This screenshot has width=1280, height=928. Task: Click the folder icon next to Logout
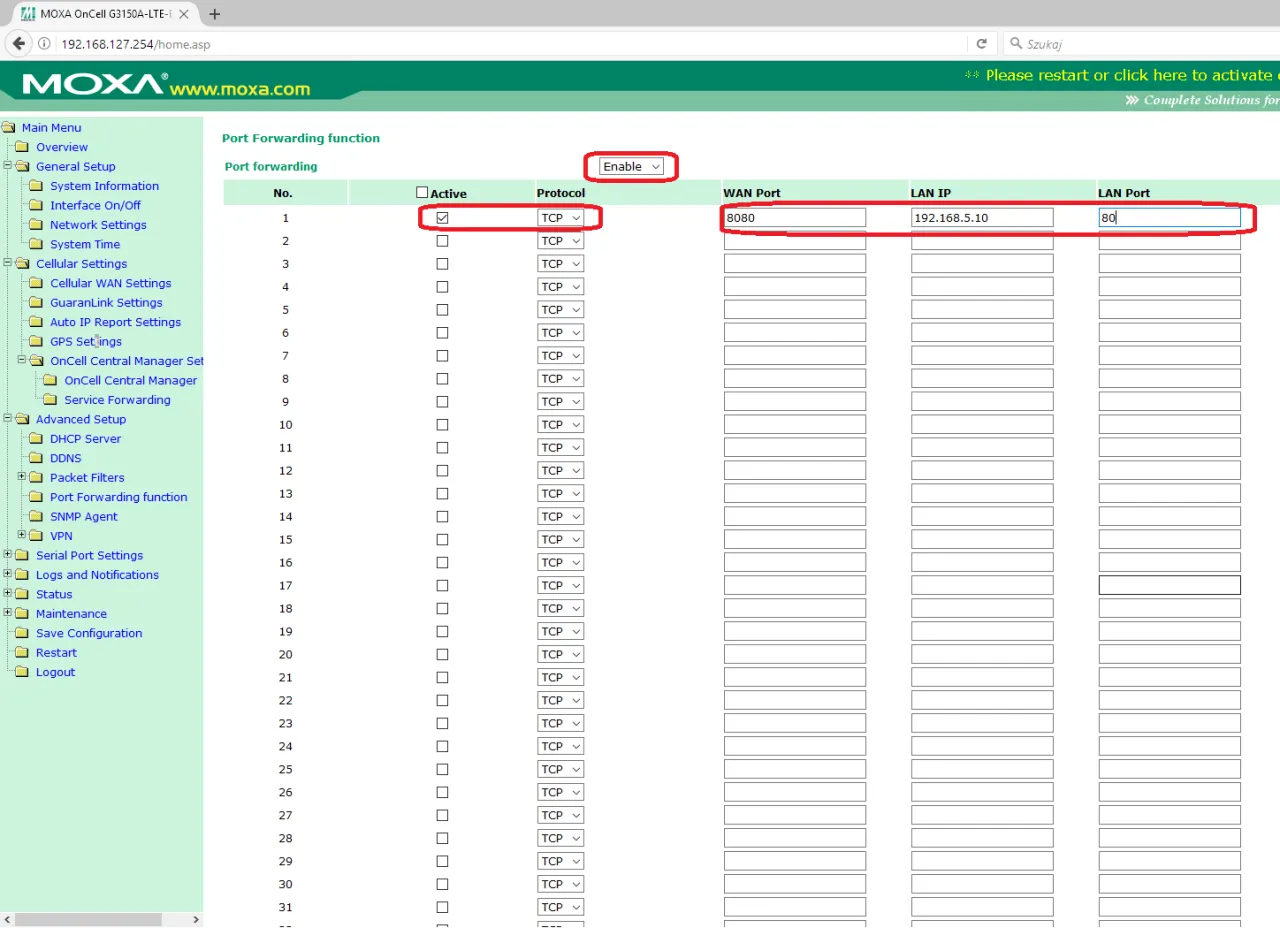tap(22, 672)
